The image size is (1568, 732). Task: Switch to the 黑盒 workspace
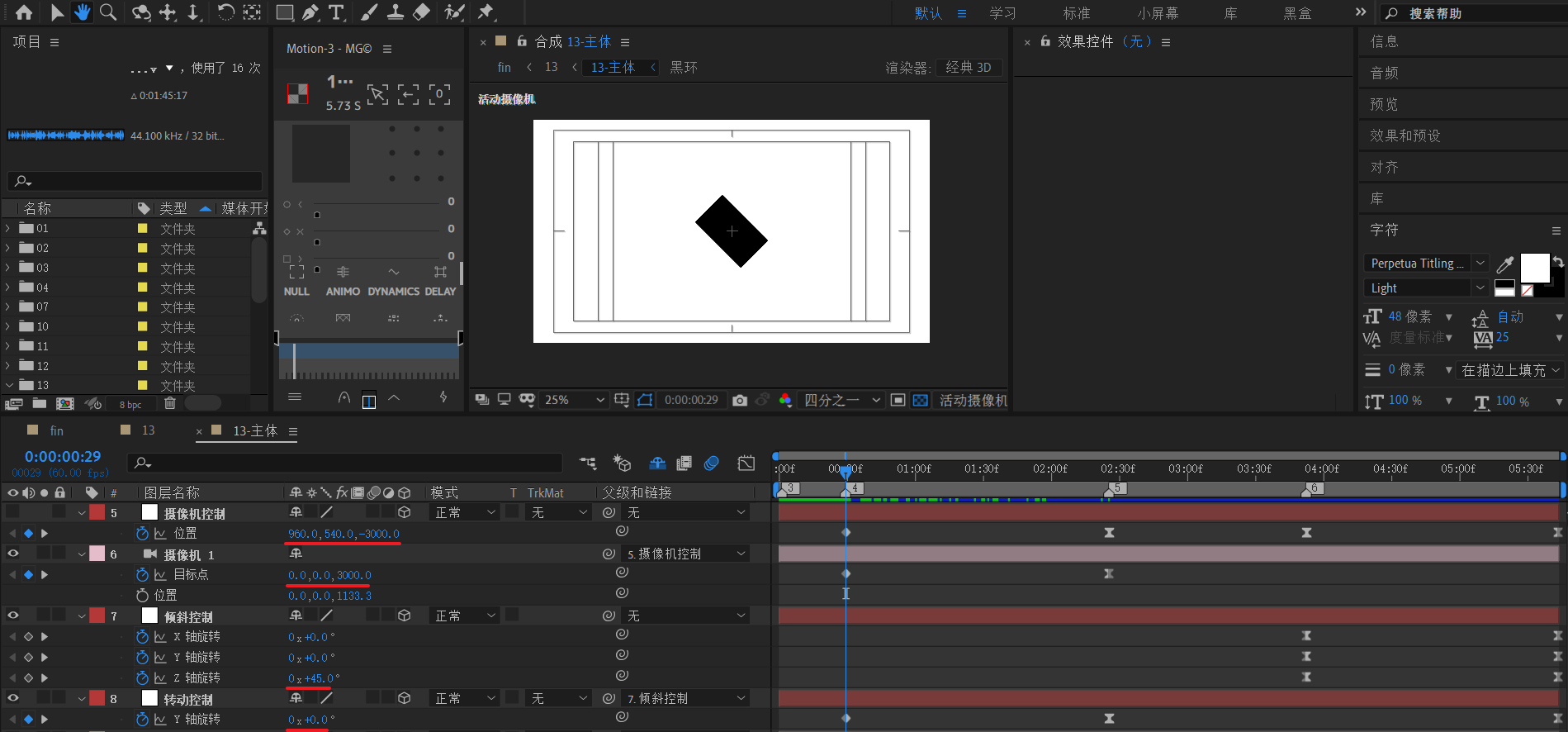tap(1297, 13)
